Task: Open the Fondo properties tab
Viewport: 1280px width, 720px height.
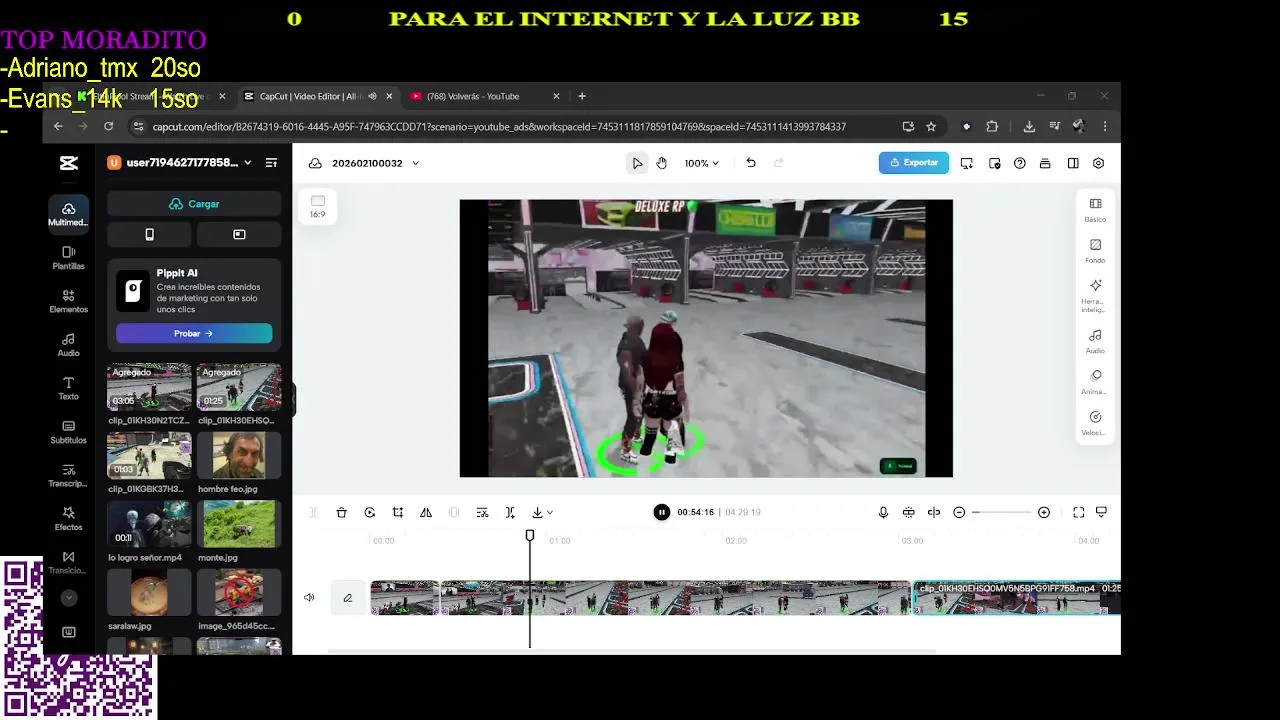Action: click(1095, 251)
